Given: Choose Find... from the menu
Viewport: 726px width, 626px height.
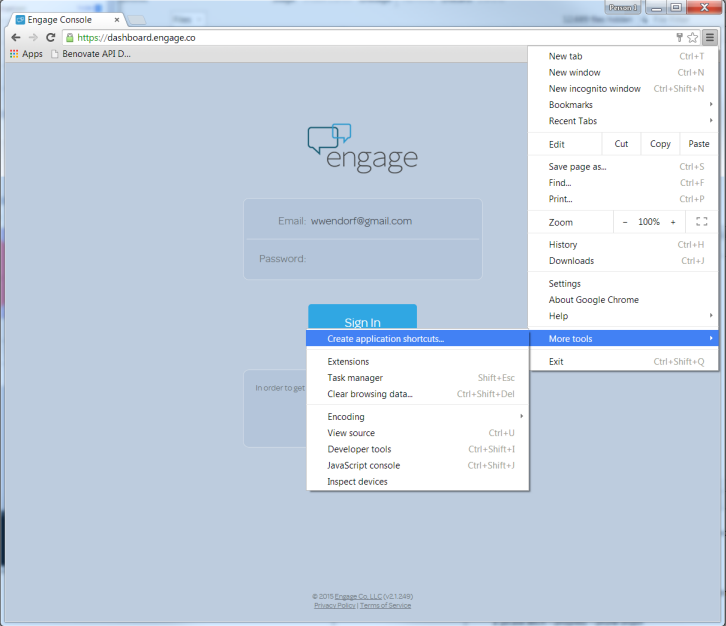Looking at the screenshot, I should (x=623, y=183).
